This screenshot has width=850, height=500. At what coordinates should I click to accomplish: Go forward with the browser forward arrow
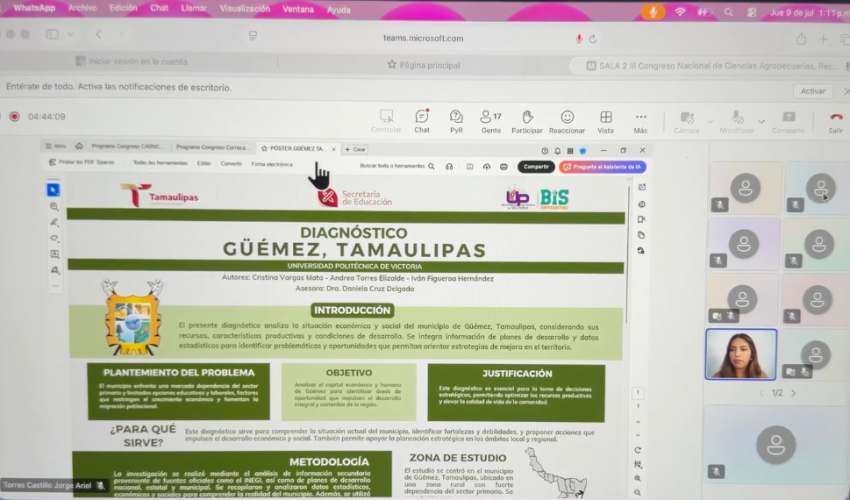pos(121,34)
